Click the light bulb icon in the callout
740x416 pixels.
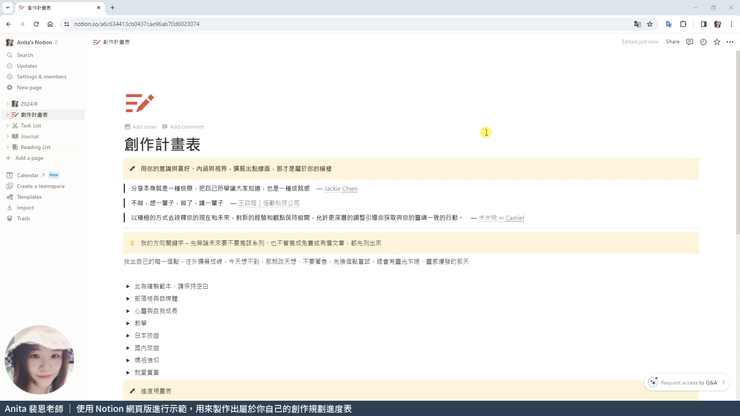point(132,243)
